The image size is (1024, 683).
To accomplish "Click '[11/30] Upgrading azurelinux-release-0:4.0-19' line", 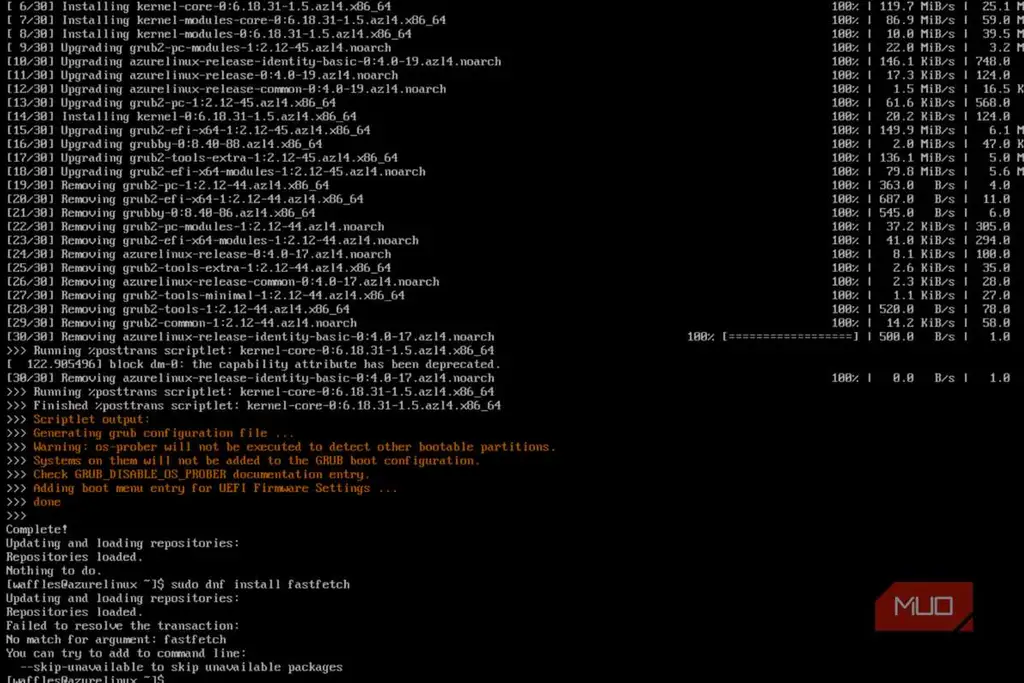I will (x=202, y=75).
